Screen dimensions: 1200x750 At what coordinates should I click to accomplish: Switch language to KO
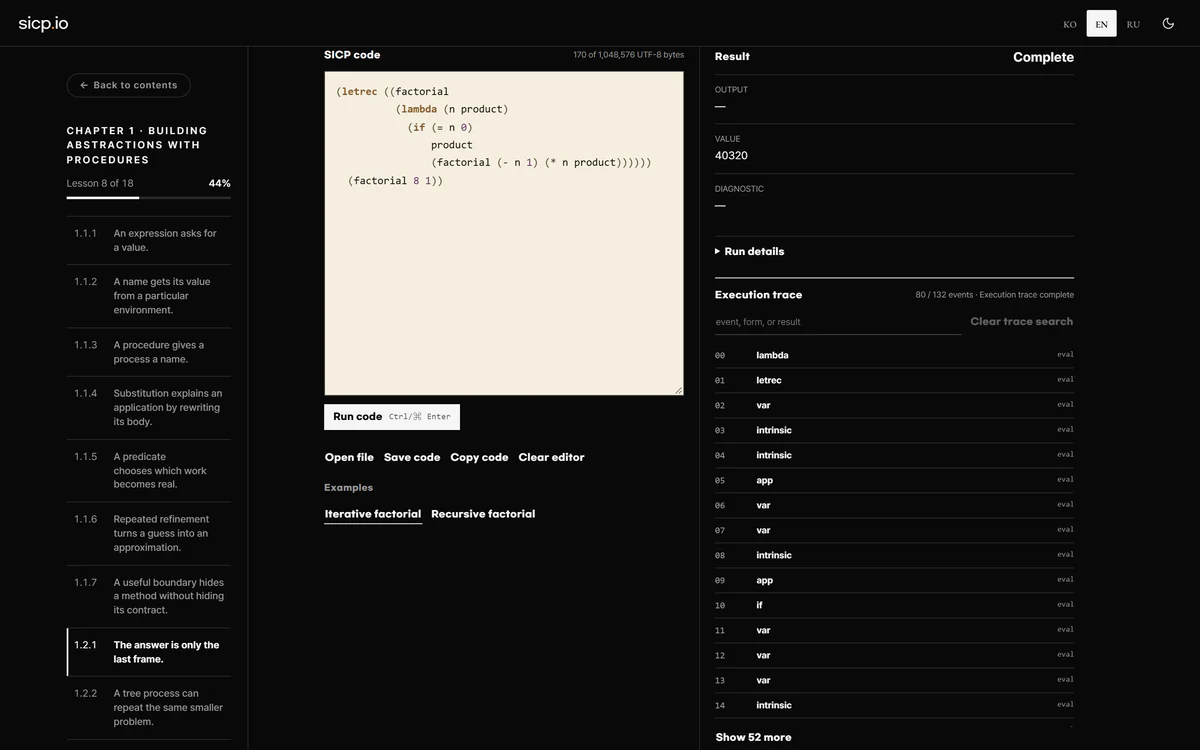click(x=1070, y=24)
